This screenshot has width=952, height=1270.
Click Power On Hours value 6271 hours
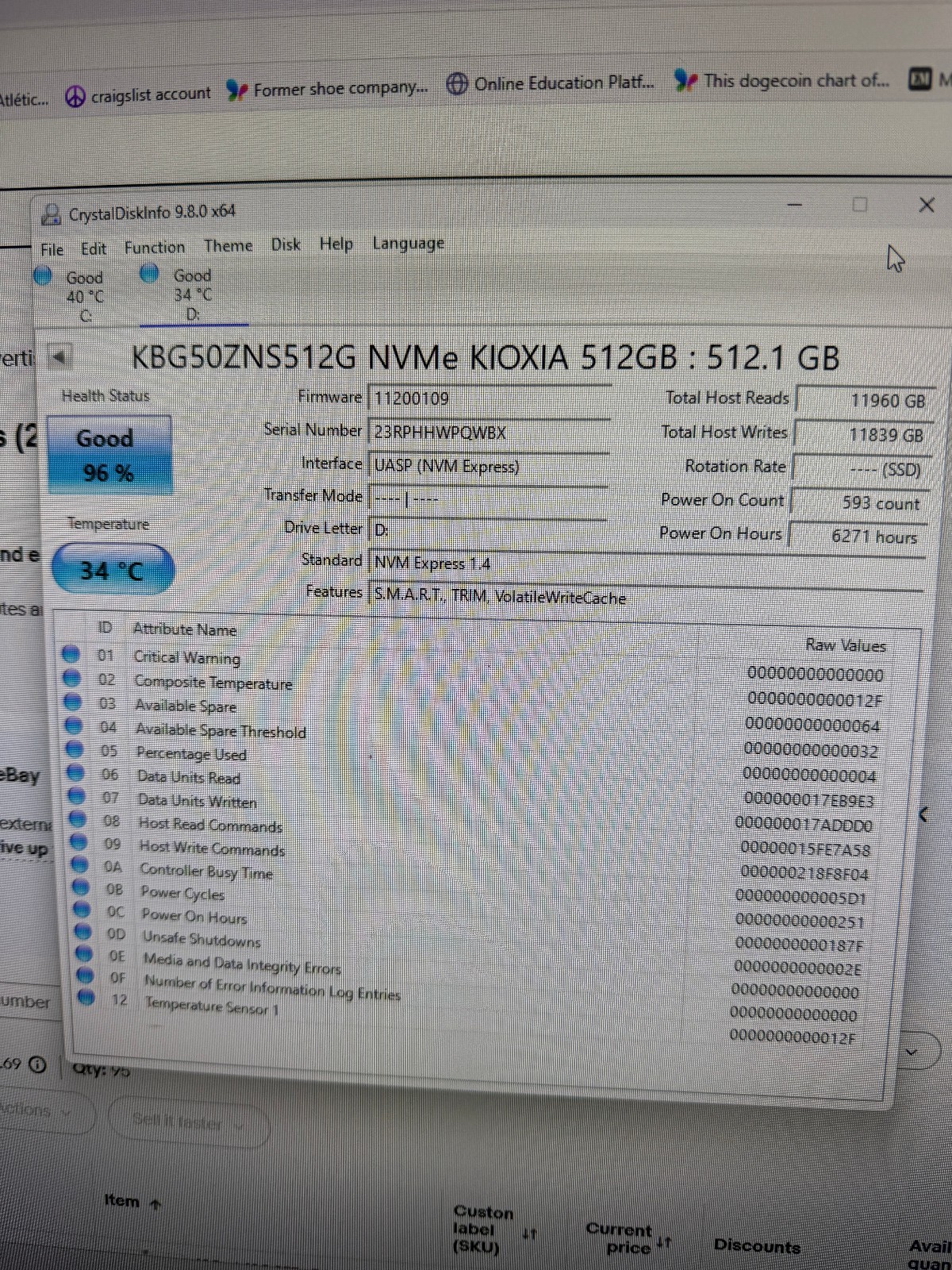click(x=858, y=537)
